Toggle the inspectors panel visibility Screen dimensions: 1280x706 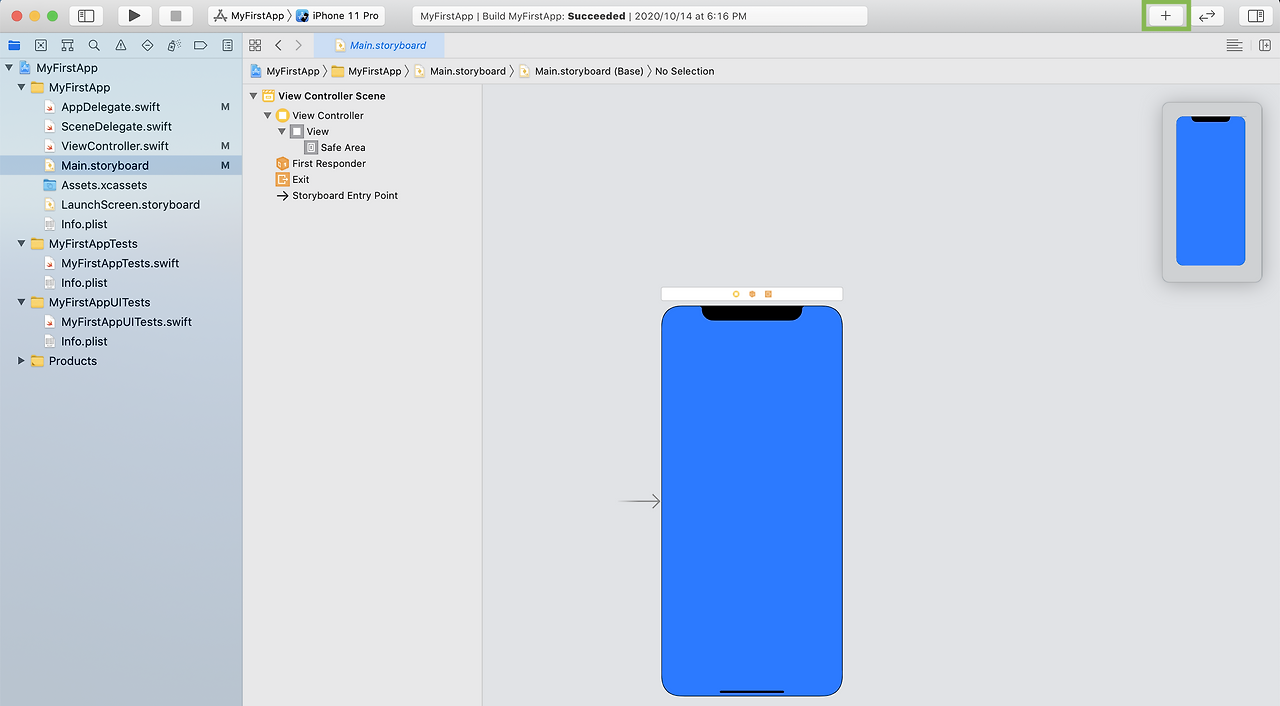[1256, 16]
